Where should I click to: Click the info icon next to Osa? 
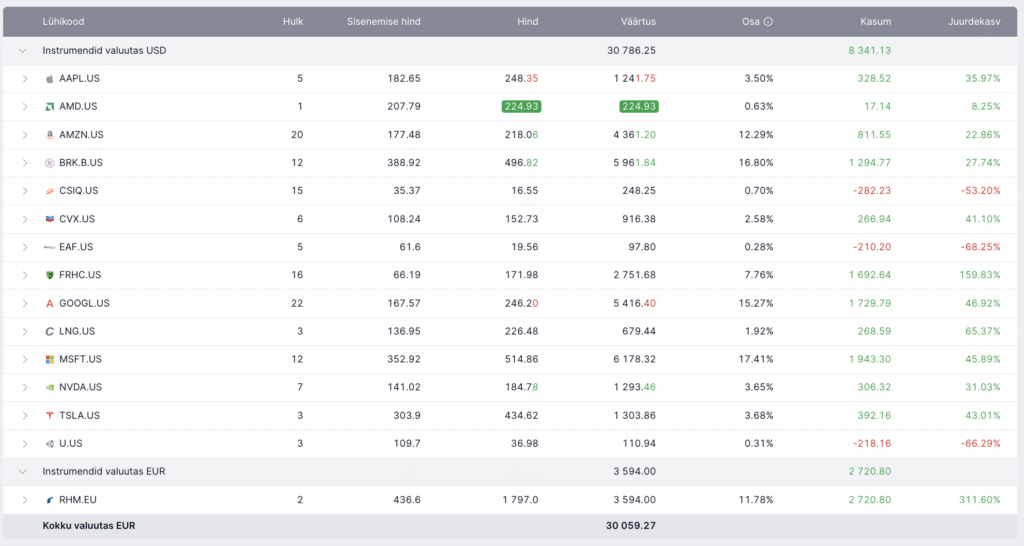click(x=768, y=22)
